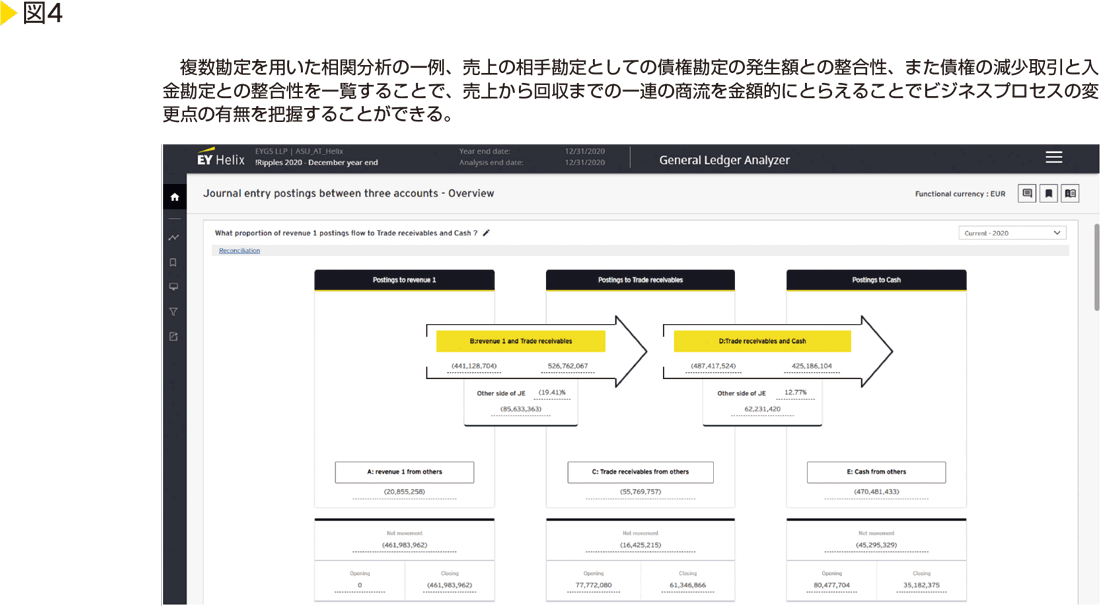Click the monitor icon in the sidebar
This screenshot has height=606, width=1100.
pyautogui.click(x=174, y=287)
